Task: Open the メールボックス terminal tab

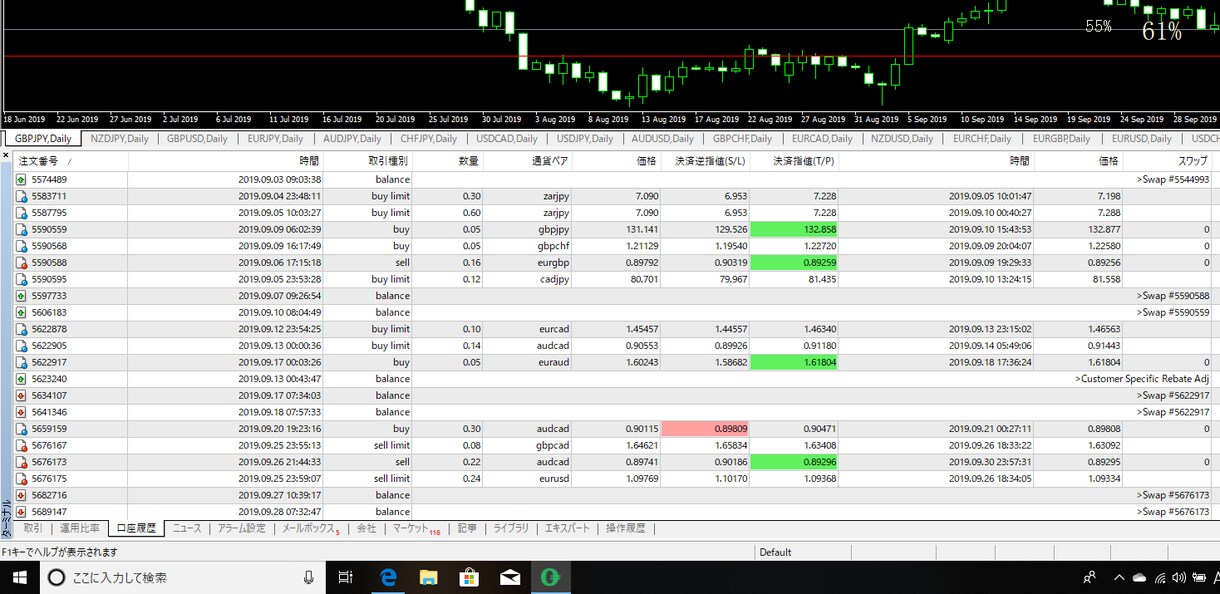Action: (311, 528)
